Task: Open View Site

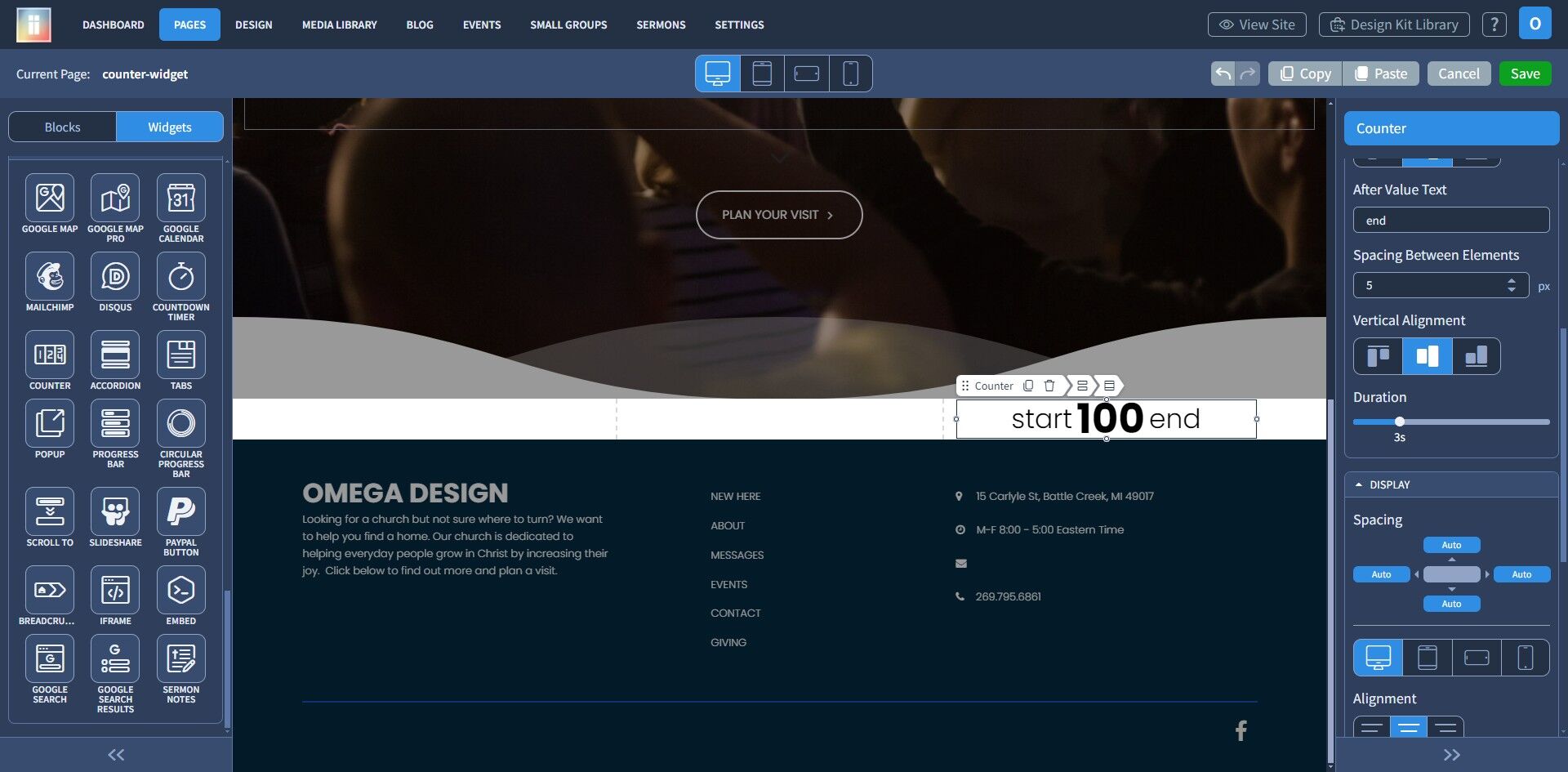Action: [x=1257, y=25]
